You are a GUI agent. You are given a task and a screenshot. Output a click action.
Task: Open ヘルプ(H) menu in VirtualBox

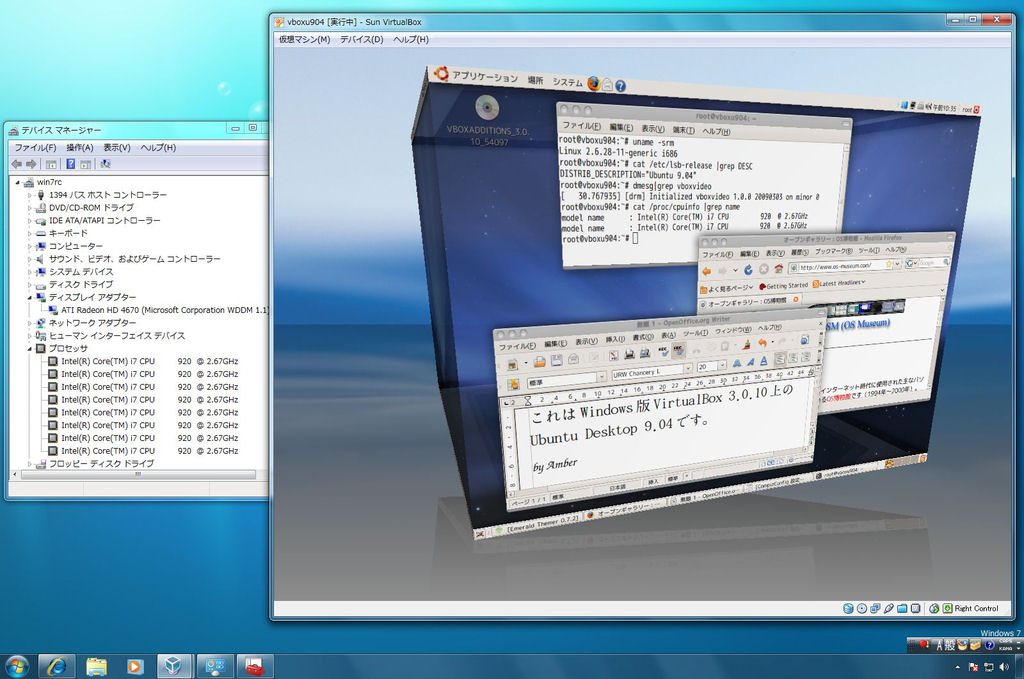pos(411,39)
